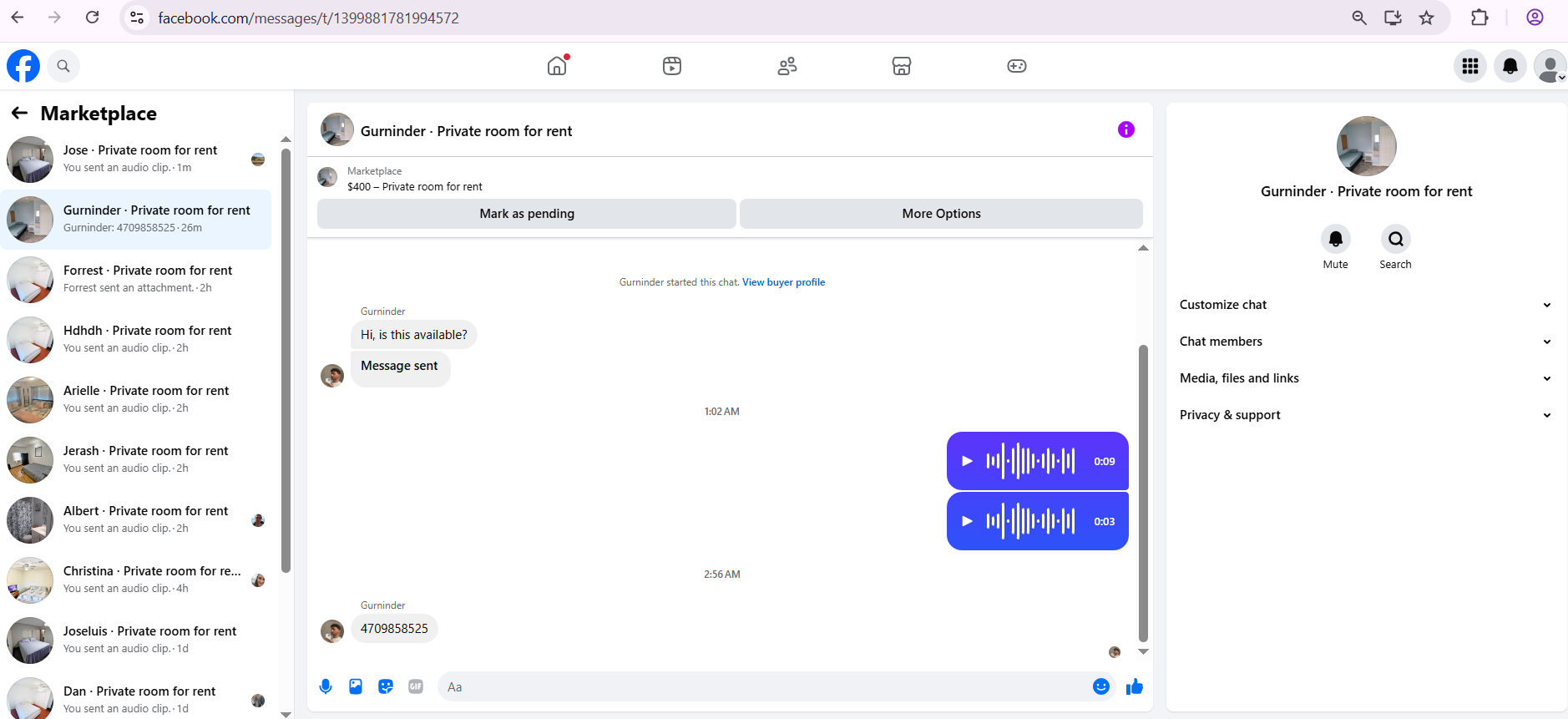Click Gurninder's avatar in the chat header
This screenshot has height=719, width=1568.
click(x=337, y=130)
